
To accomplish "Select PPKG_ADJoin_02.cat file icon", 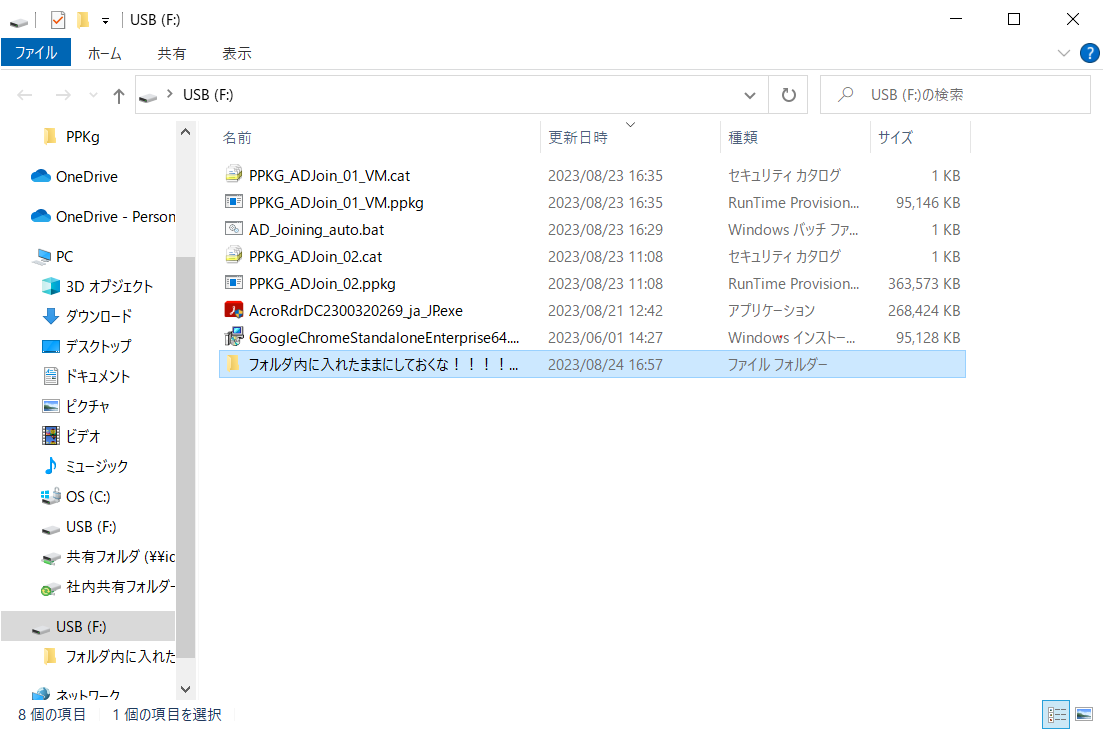I will tap(234, 255).
